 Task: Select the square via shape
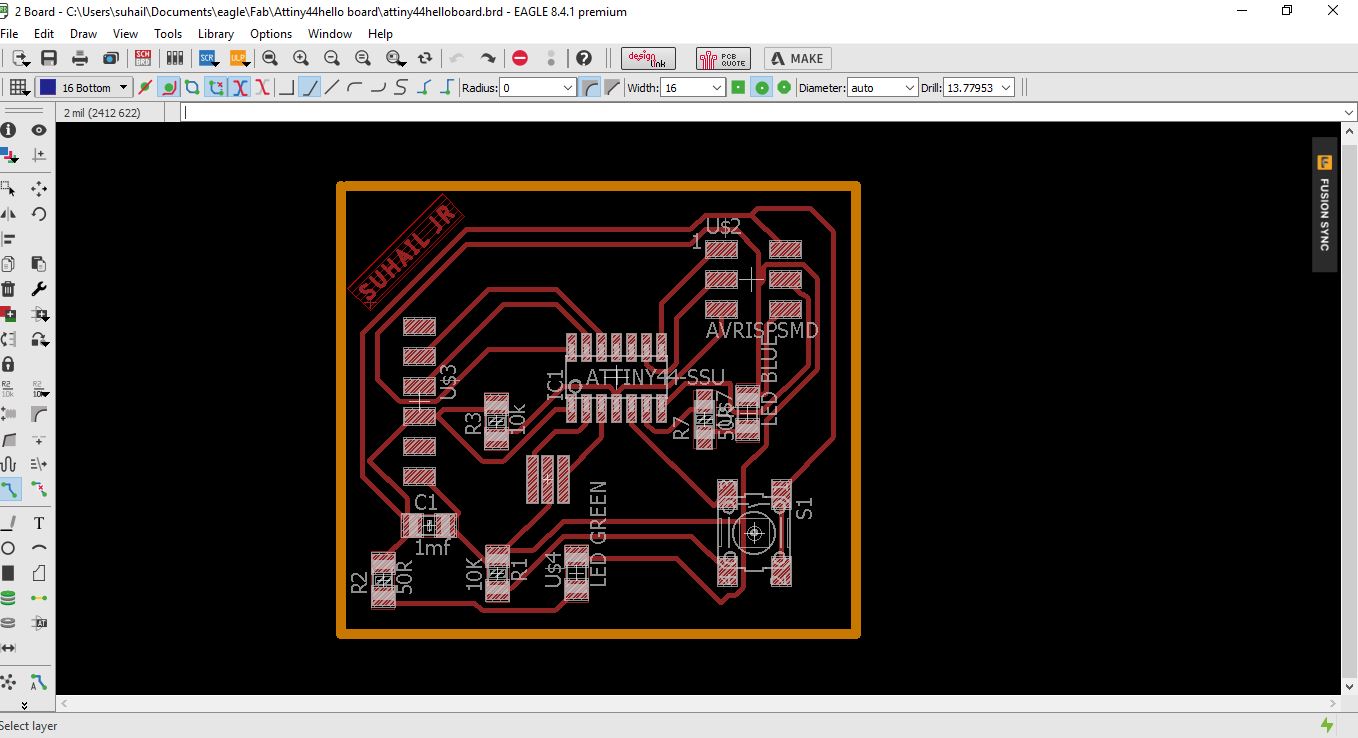click(738, 88)
